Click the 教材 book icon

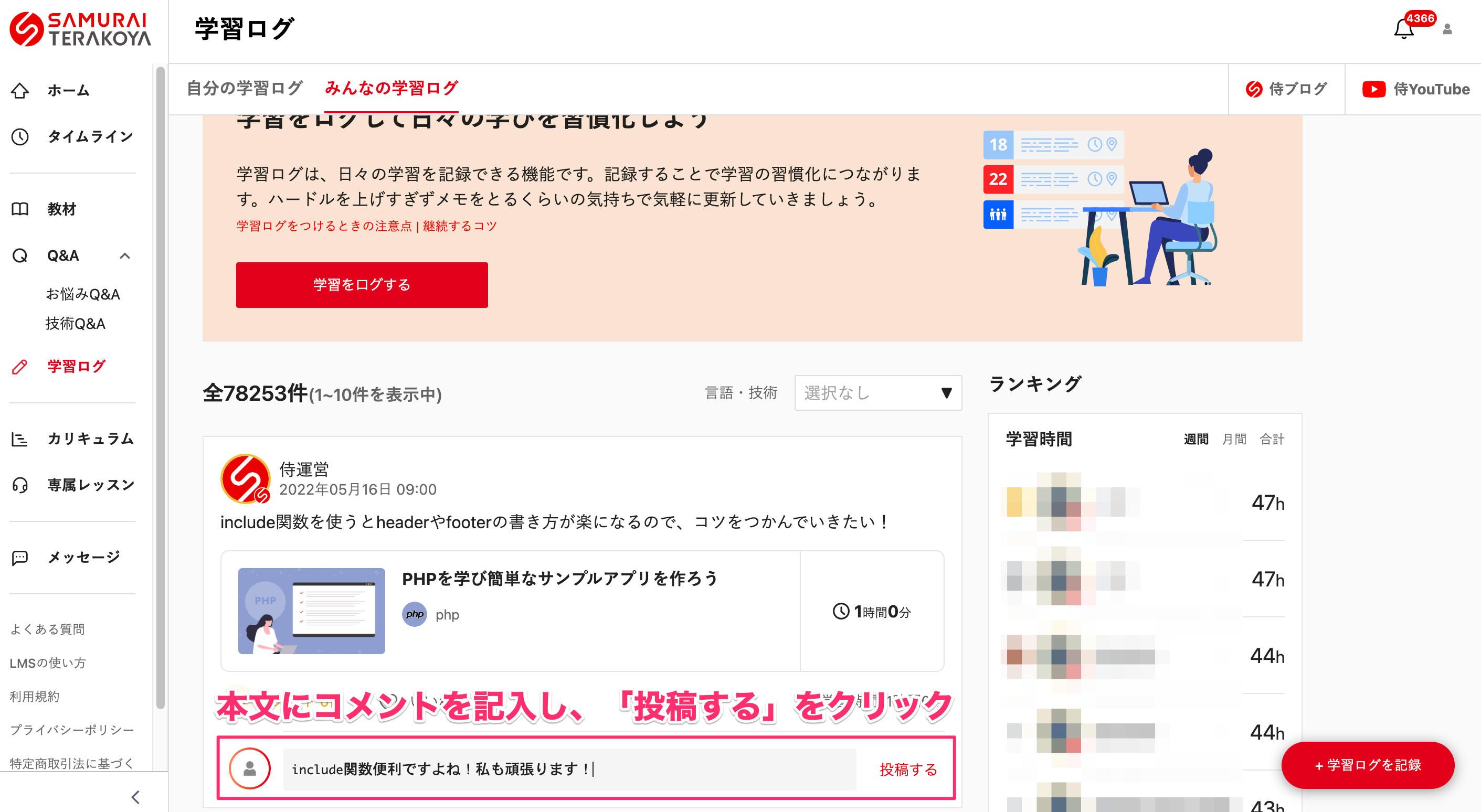tap(20, 209)
